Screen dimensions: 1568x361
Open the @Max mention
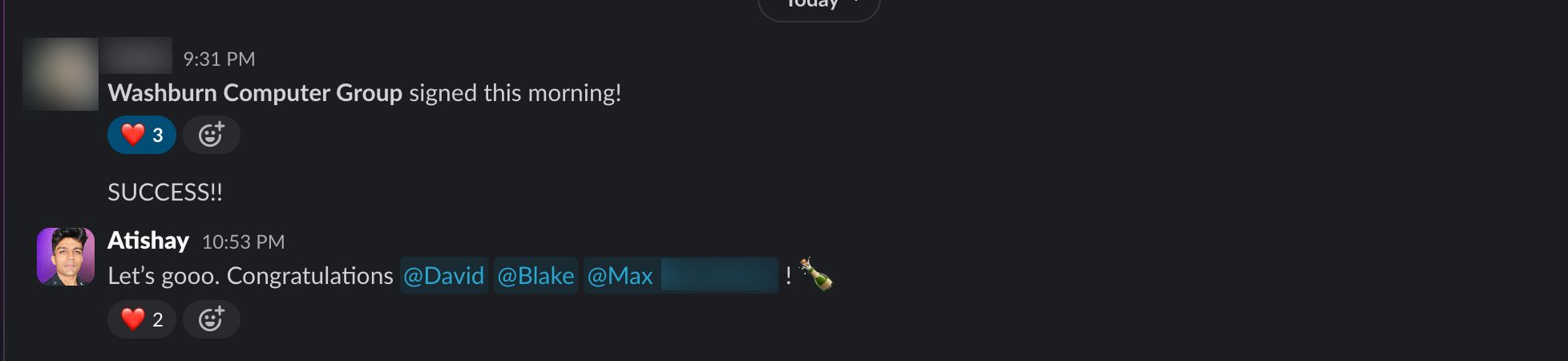(681, 275)
